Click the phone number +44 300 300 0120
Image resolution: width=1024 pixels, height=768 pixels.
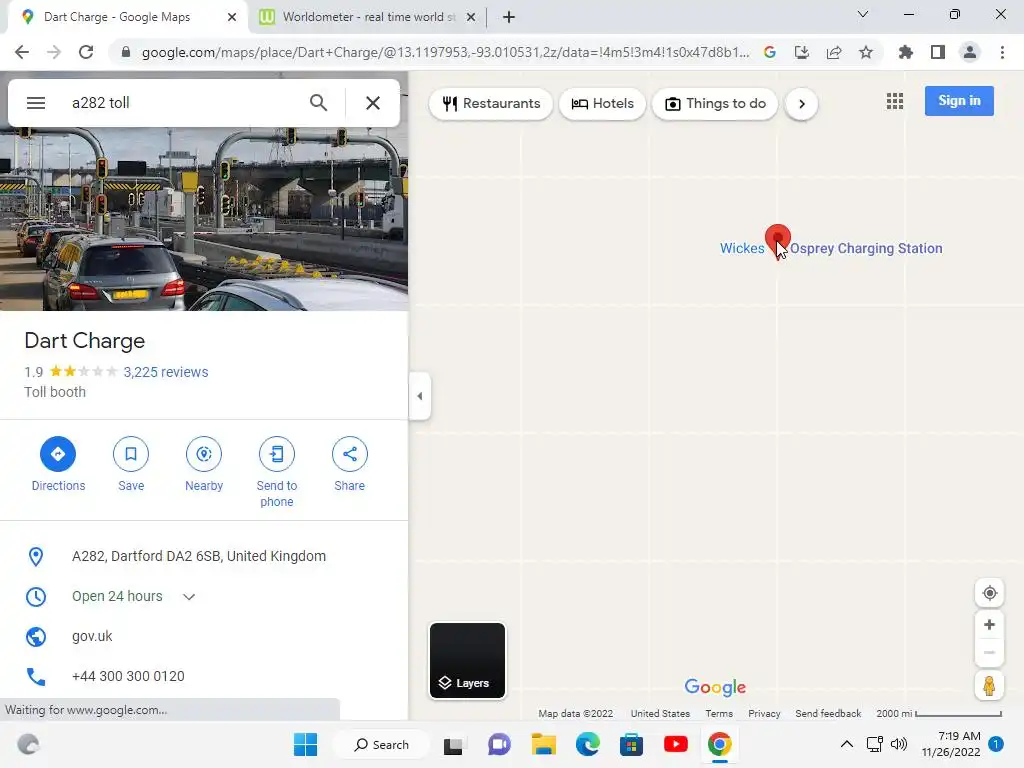(128, 677)
